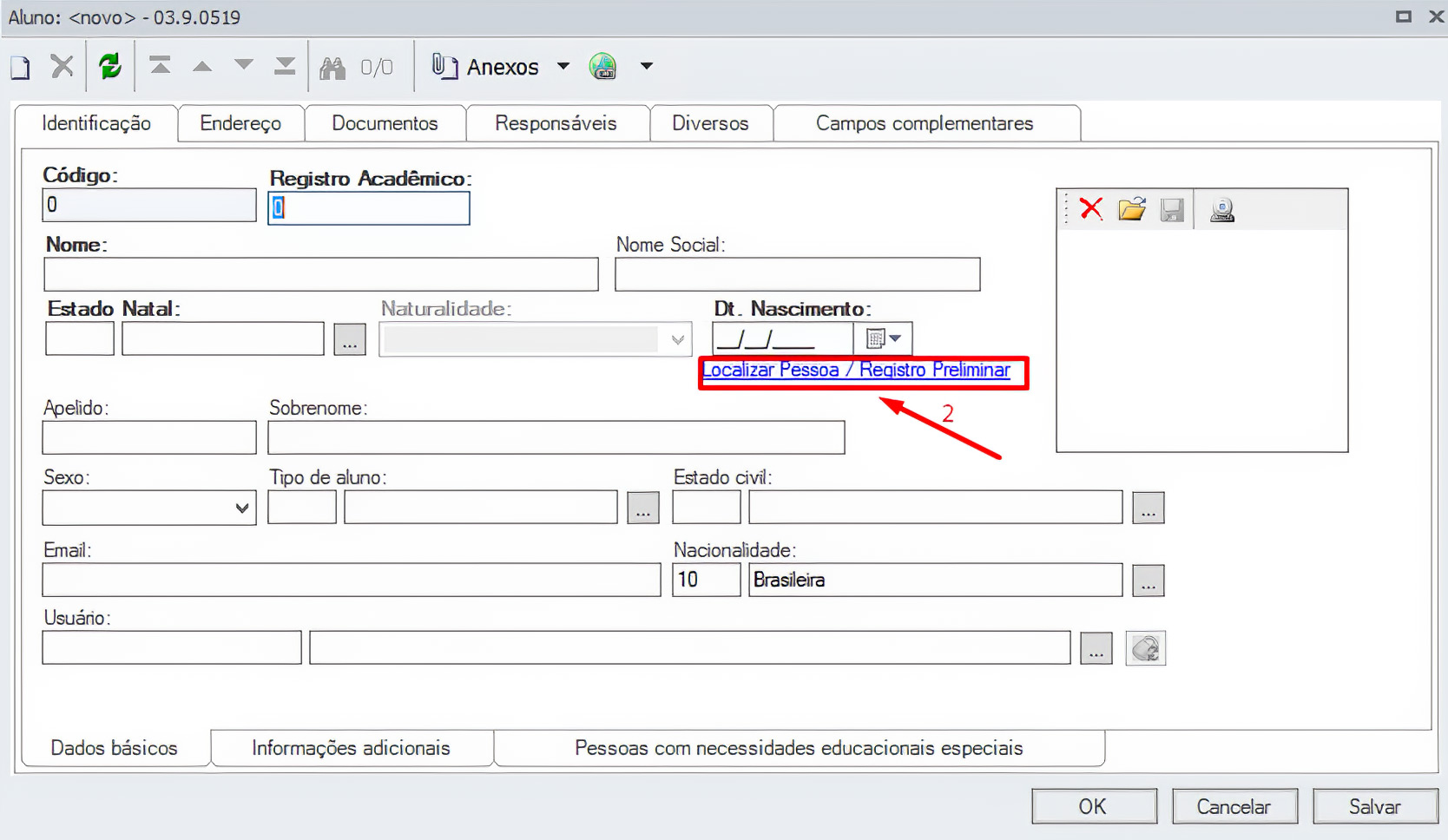
Task: Click the delete record X icon
Action: (62, 67)
